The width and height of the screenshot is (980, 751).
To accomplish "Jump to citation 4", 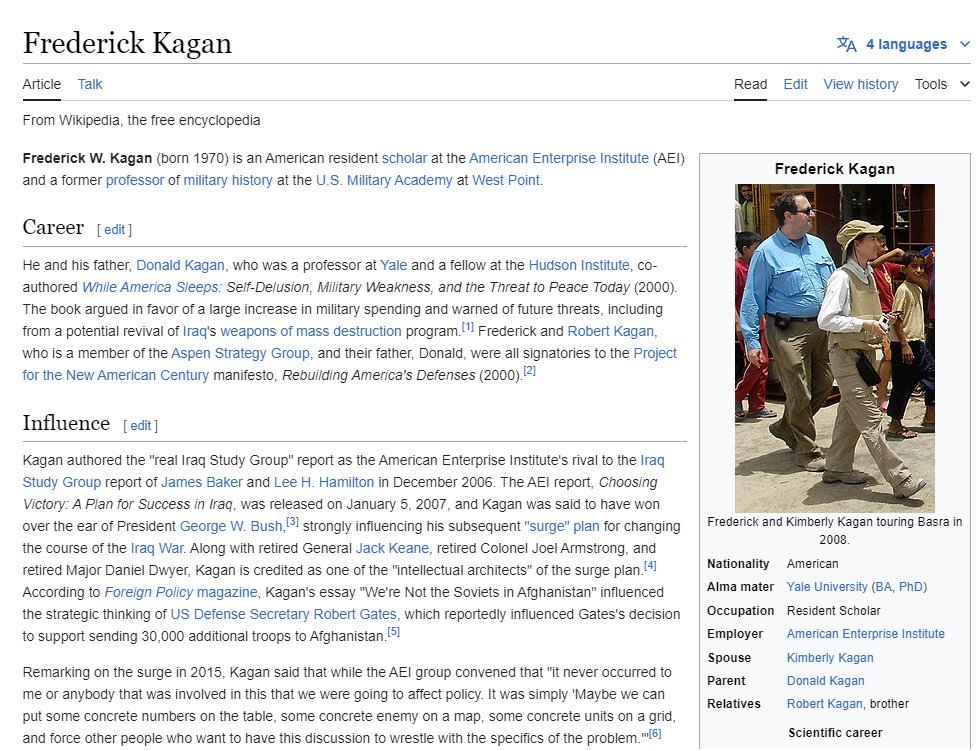I will pyautogui.click(x=650, y=565).
